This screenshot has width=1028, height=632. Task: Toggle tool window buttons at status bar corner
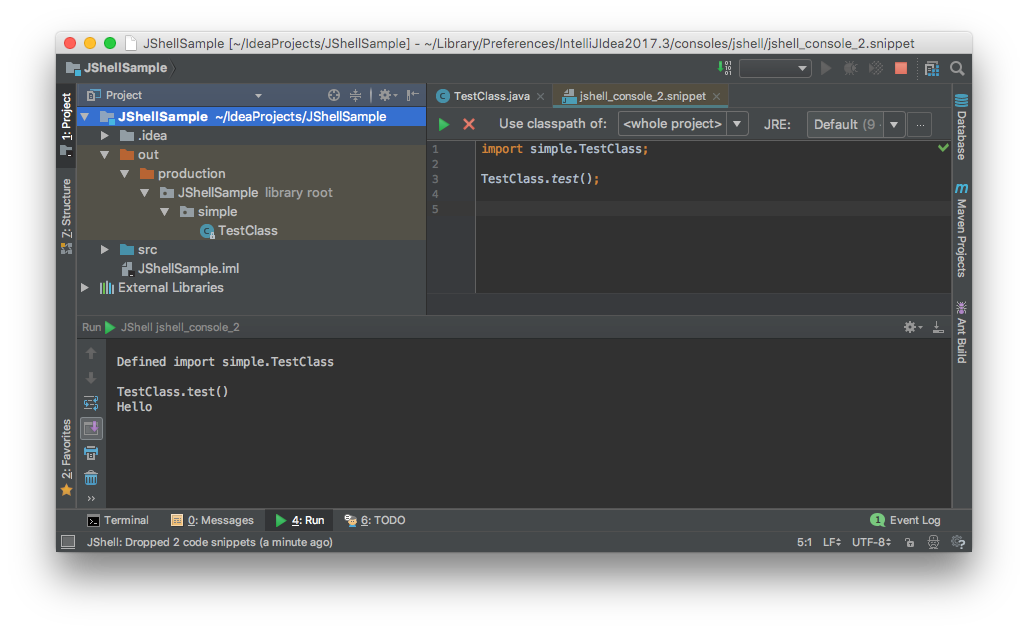click(x=68, y=542)
